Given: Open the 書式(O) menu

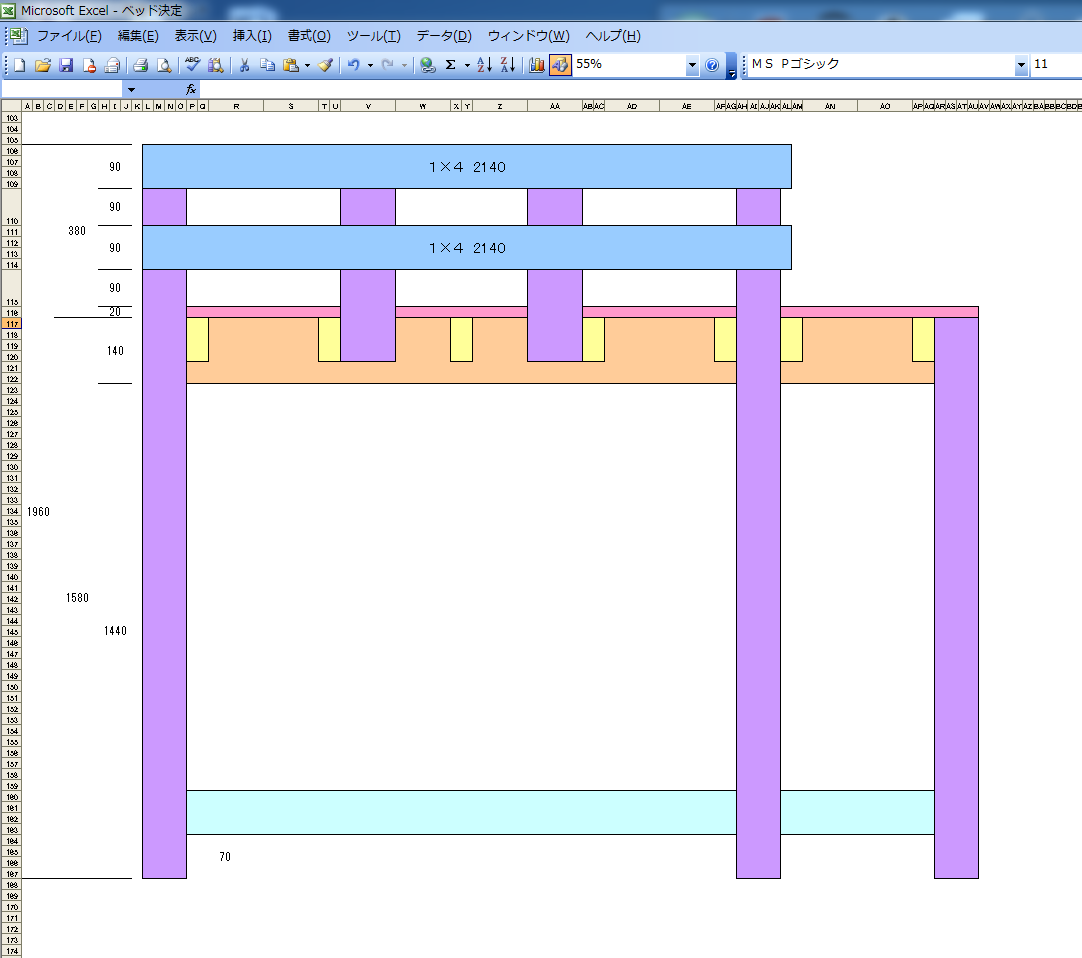Looking at the screenshot, I should click(309, 36).
